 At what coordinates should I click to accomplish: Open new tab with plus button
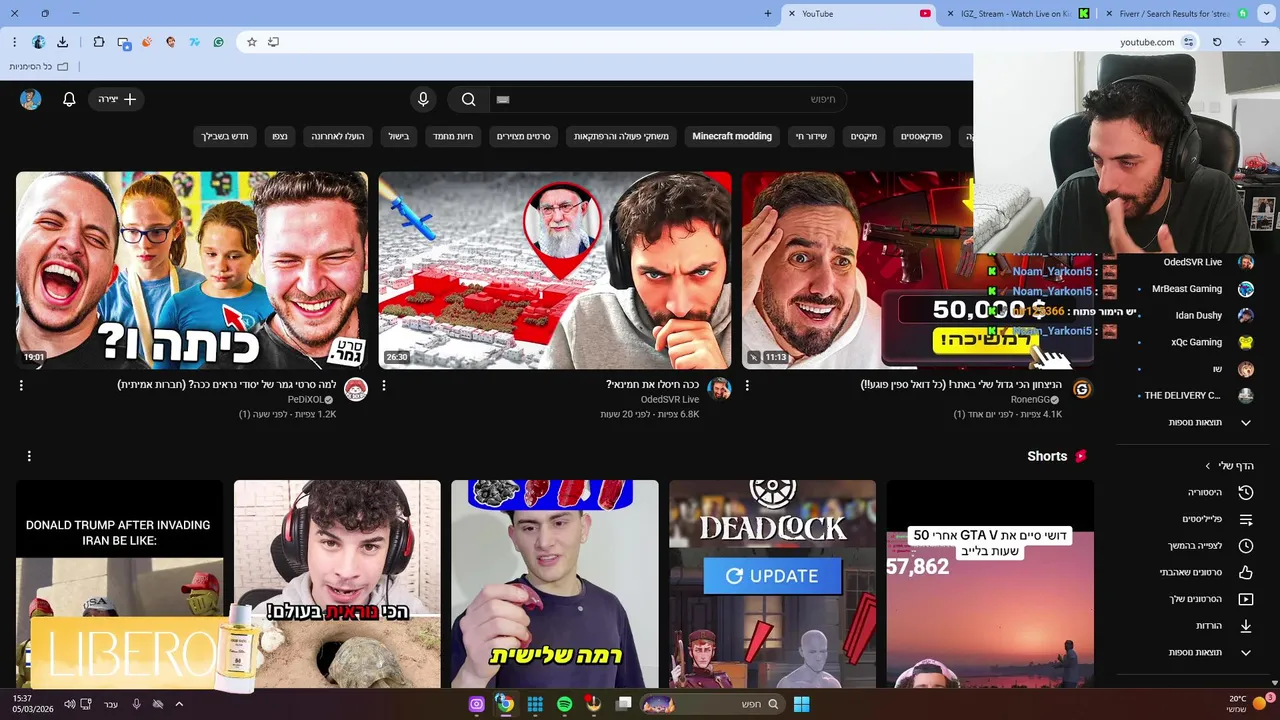coord(768,14)
